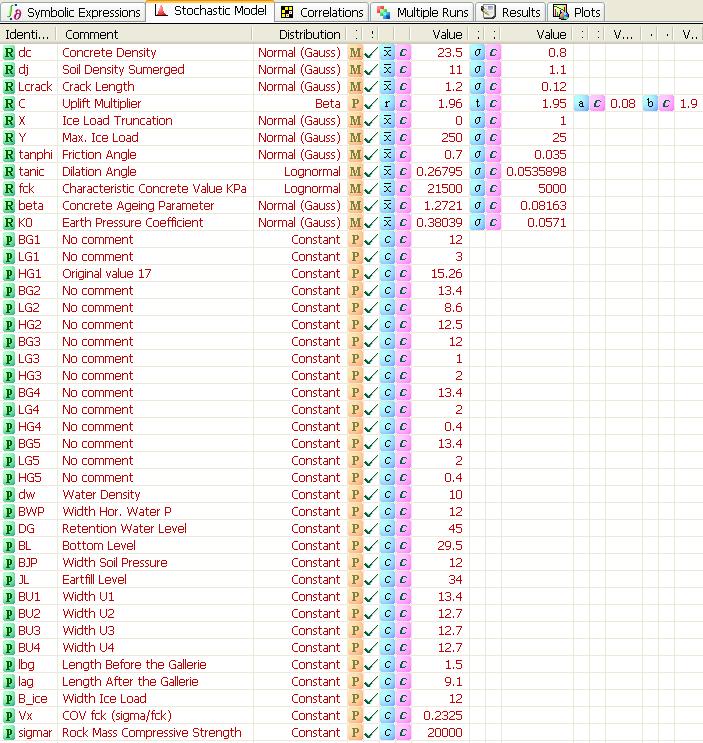Open the Plots tab
The height and width of the screenshot is (743, 703).
(577, 12)
